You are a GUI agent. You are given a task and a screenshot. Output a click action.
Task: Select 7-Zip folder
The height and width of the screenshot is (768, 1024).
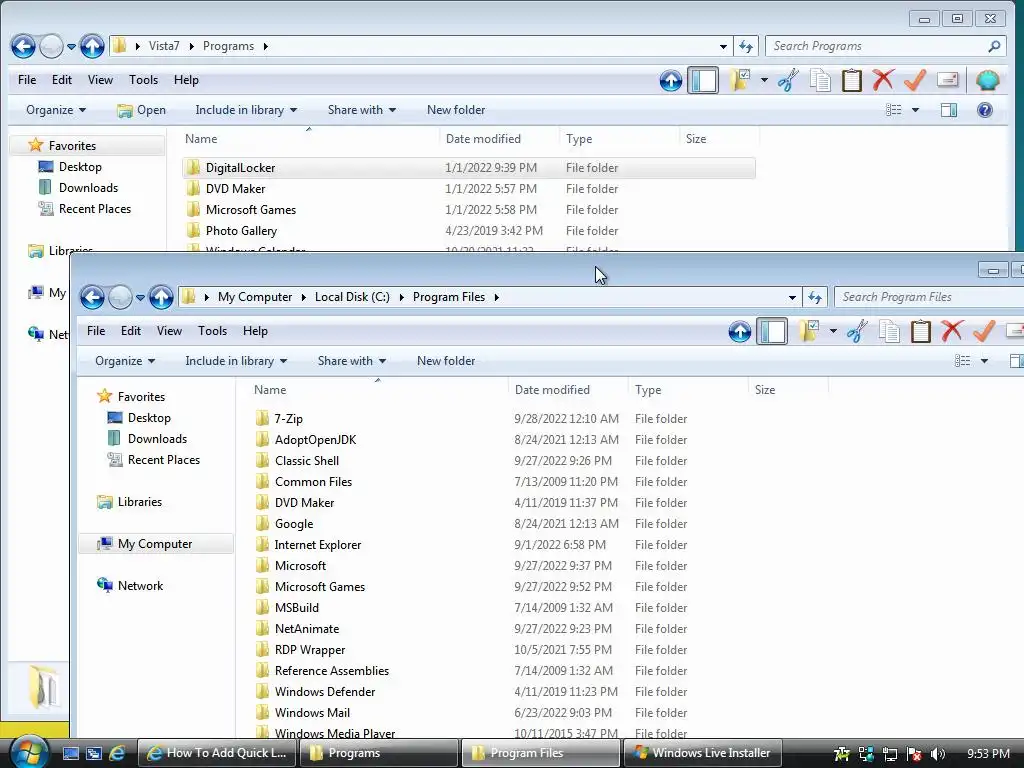pos(288,419)
